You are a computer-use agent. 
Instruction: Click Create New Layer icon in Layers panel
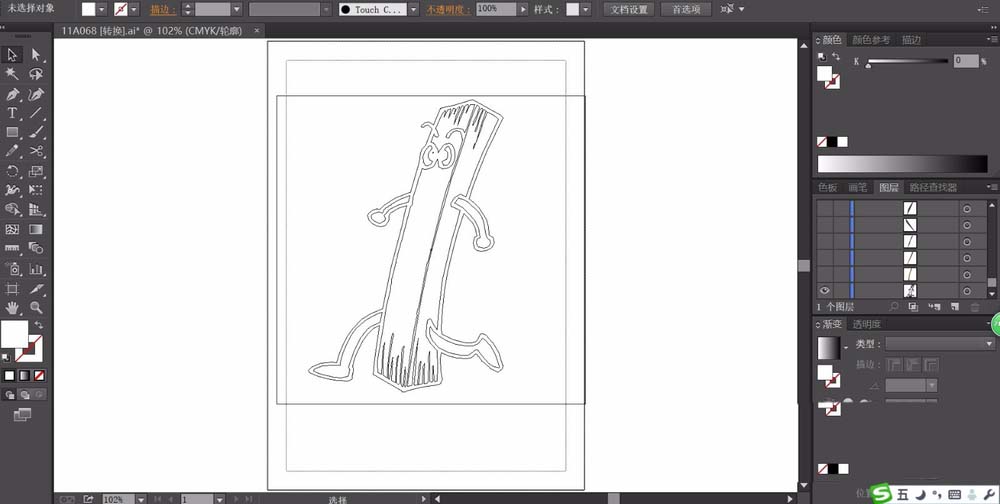(955, 307)
